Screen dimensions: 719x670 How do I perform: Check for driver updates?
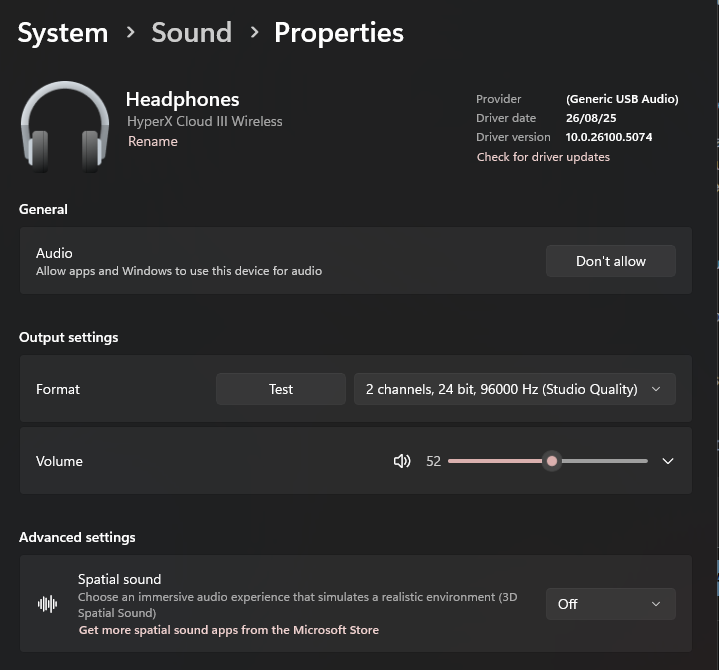pos(543,157)
